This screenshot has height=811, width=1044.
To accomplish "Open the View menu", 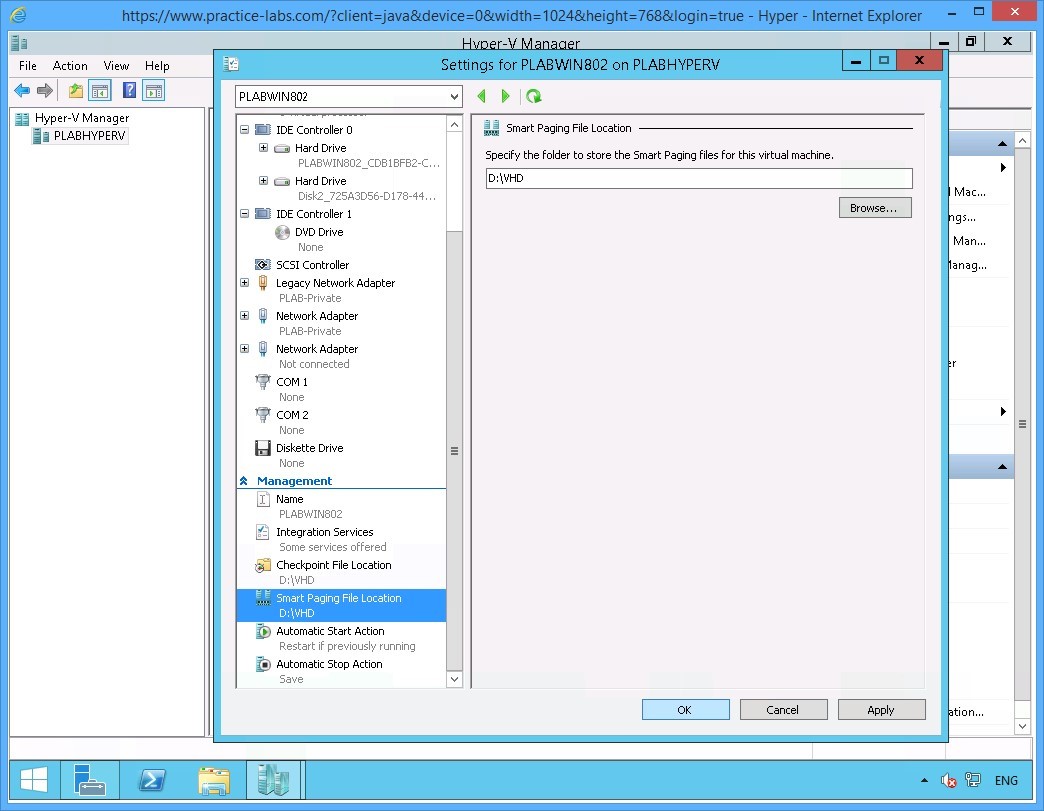I will tap(116, 65).
